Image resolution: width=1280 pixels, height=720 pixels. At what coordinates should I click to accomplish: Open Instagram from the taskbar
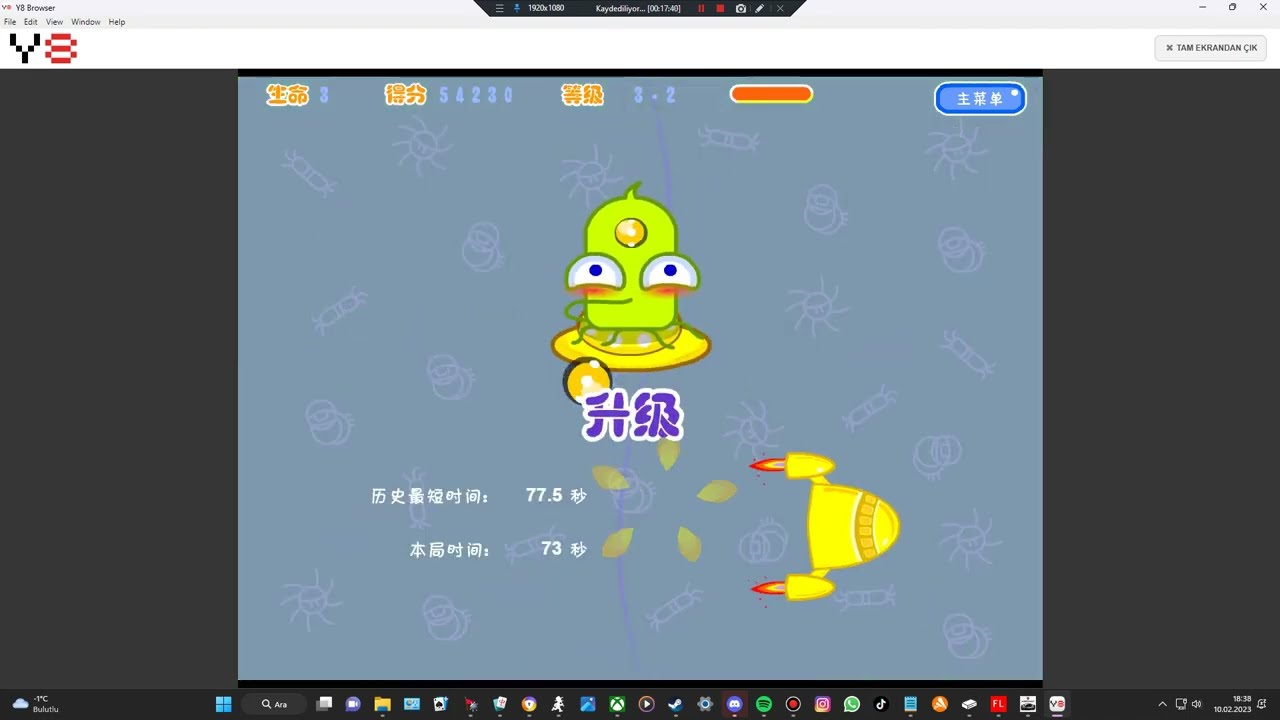tap(823, 704)
